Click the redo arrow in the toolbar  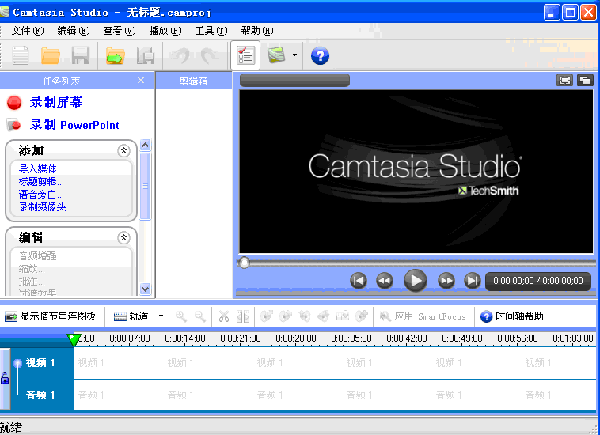click(209, 56)
